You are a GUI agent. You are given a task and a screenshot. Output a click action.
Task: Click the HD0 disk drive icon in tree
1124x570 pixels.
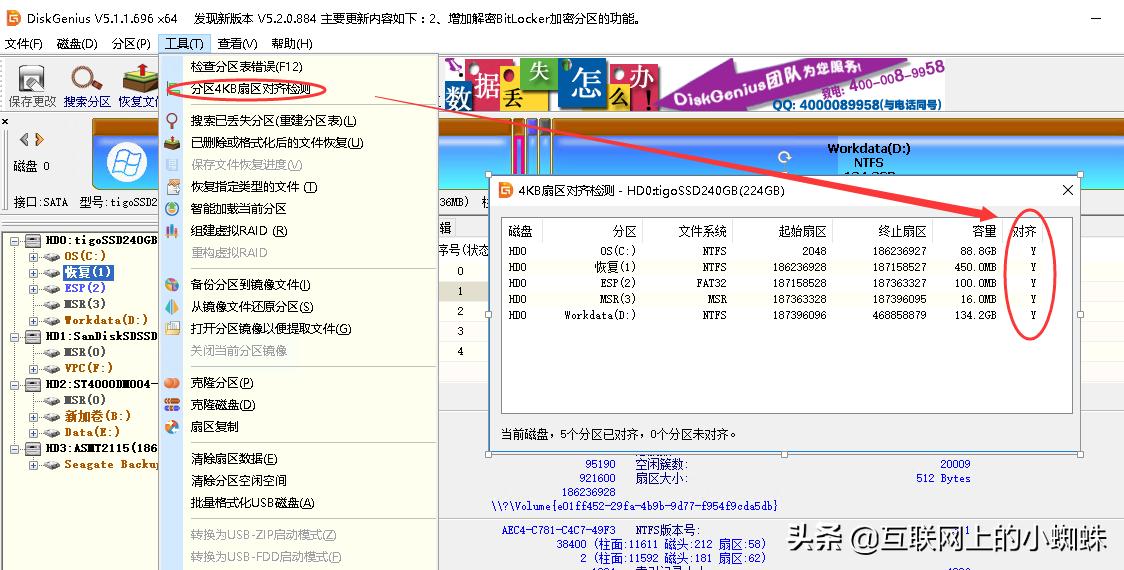point(33,240)
